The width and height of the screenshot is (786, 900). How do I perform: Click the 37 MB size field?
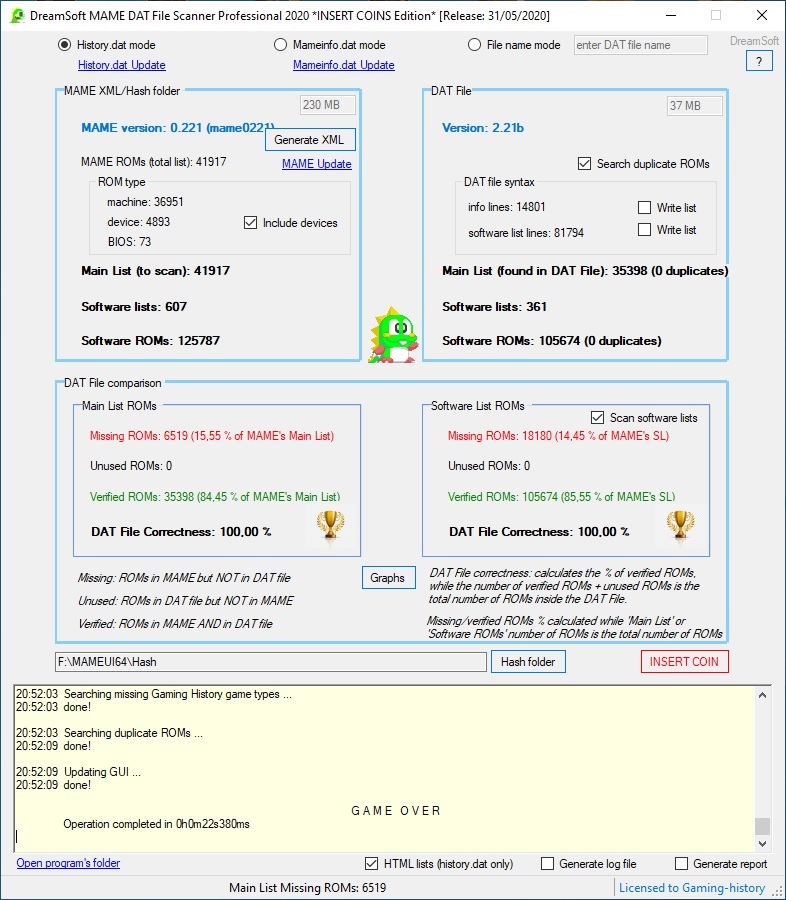[695, 106]
